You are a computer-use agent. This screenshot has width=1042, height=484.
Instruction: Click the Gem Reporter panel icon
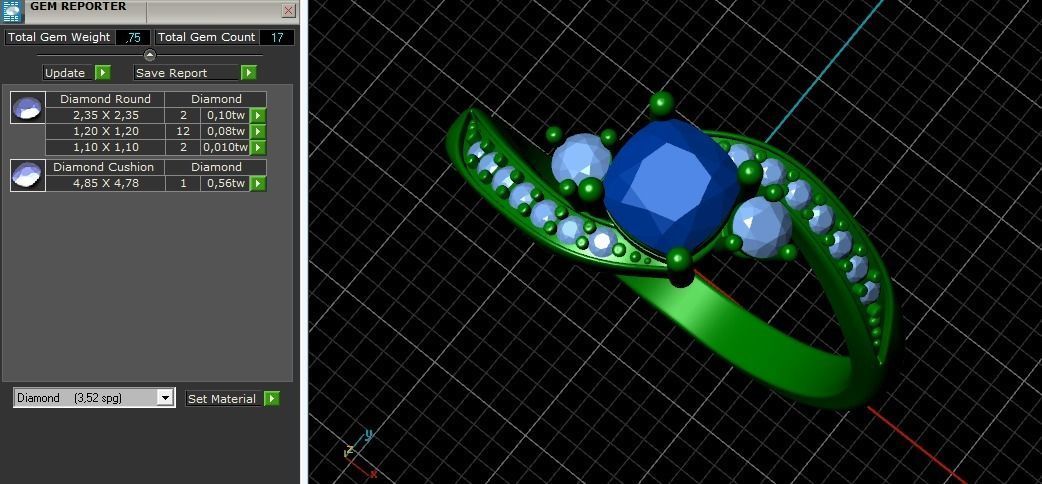click(x=11, y=11)
